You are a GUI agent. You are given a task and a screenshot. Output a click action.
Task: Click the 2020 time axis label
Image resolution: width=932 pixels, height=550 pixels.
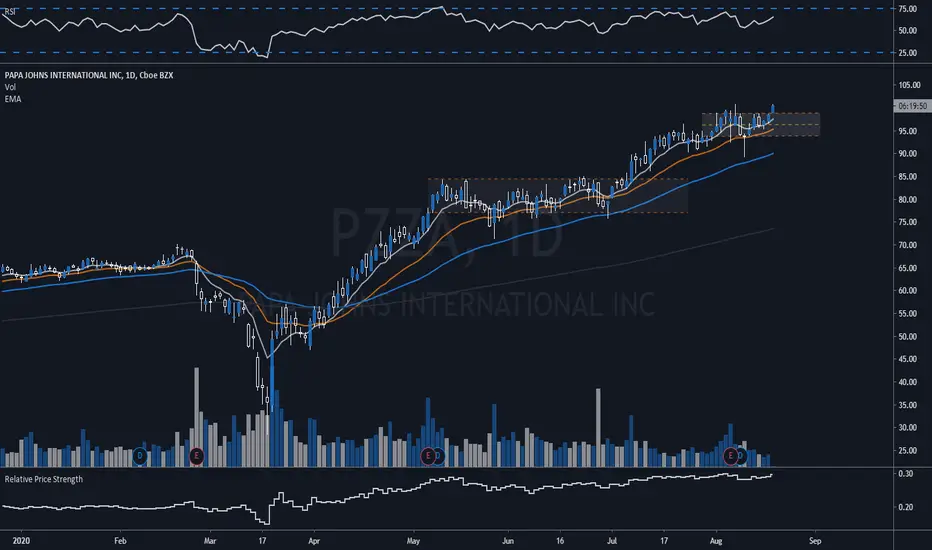coord(21,541)
